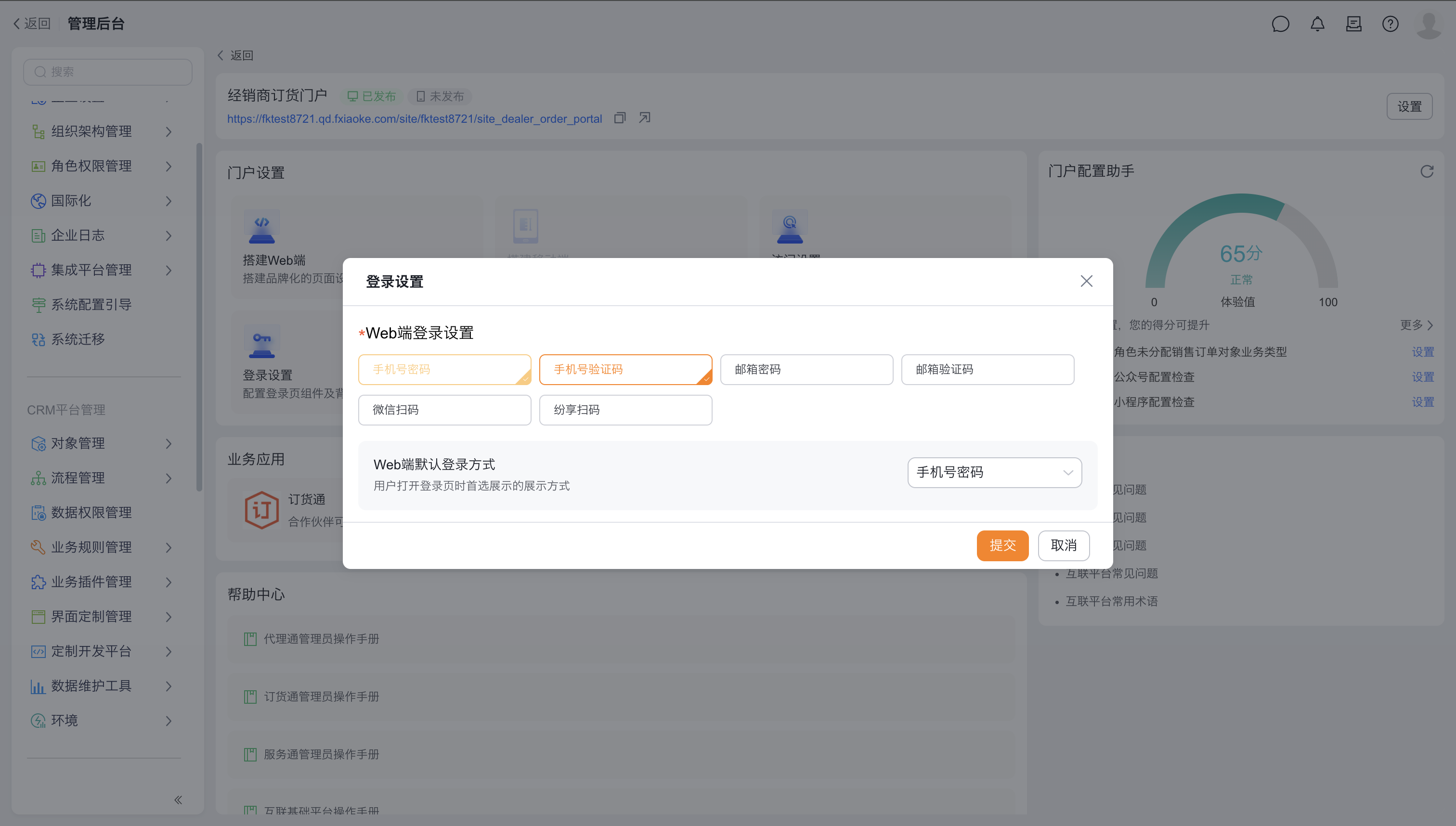Open the chat message bubble icon
The image size is (1456, 826).
click(x=1280, y=24)
